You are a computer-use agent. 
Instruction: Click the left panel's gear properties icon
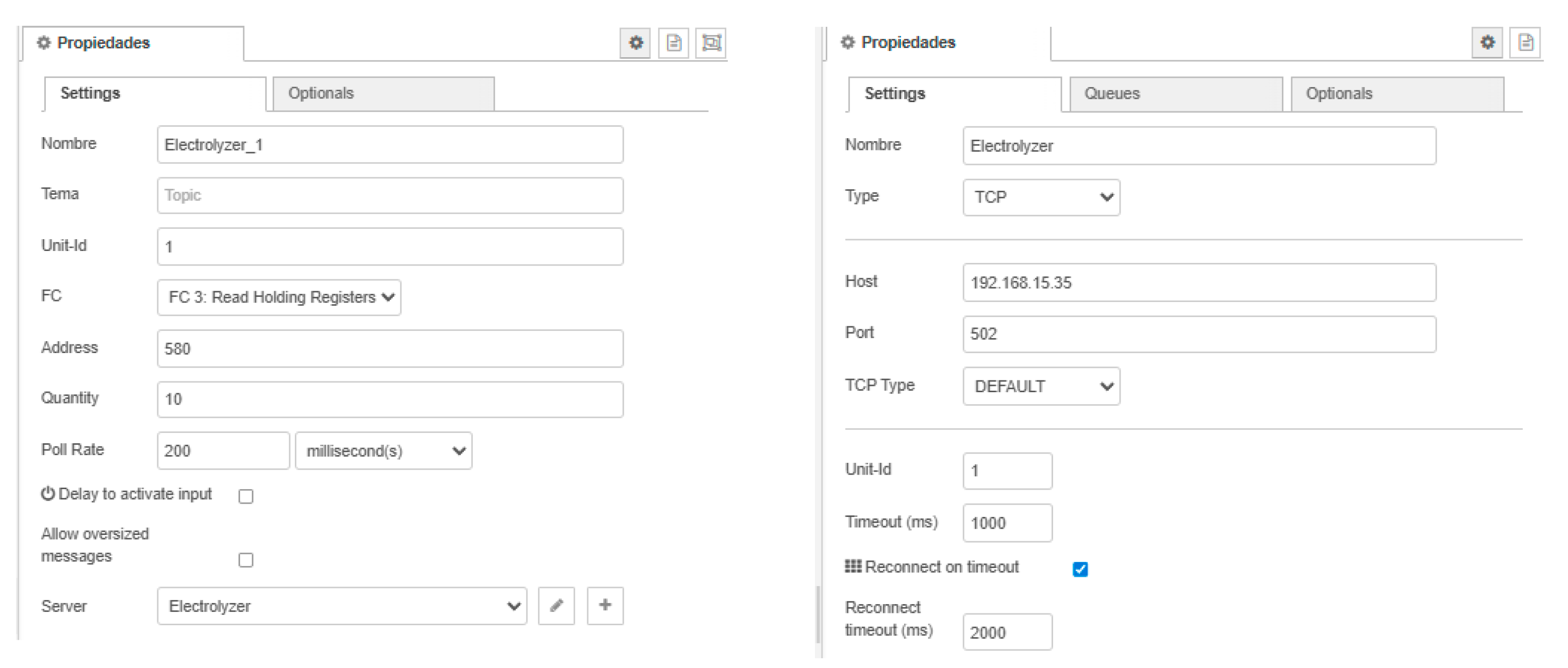coord(635,43)
